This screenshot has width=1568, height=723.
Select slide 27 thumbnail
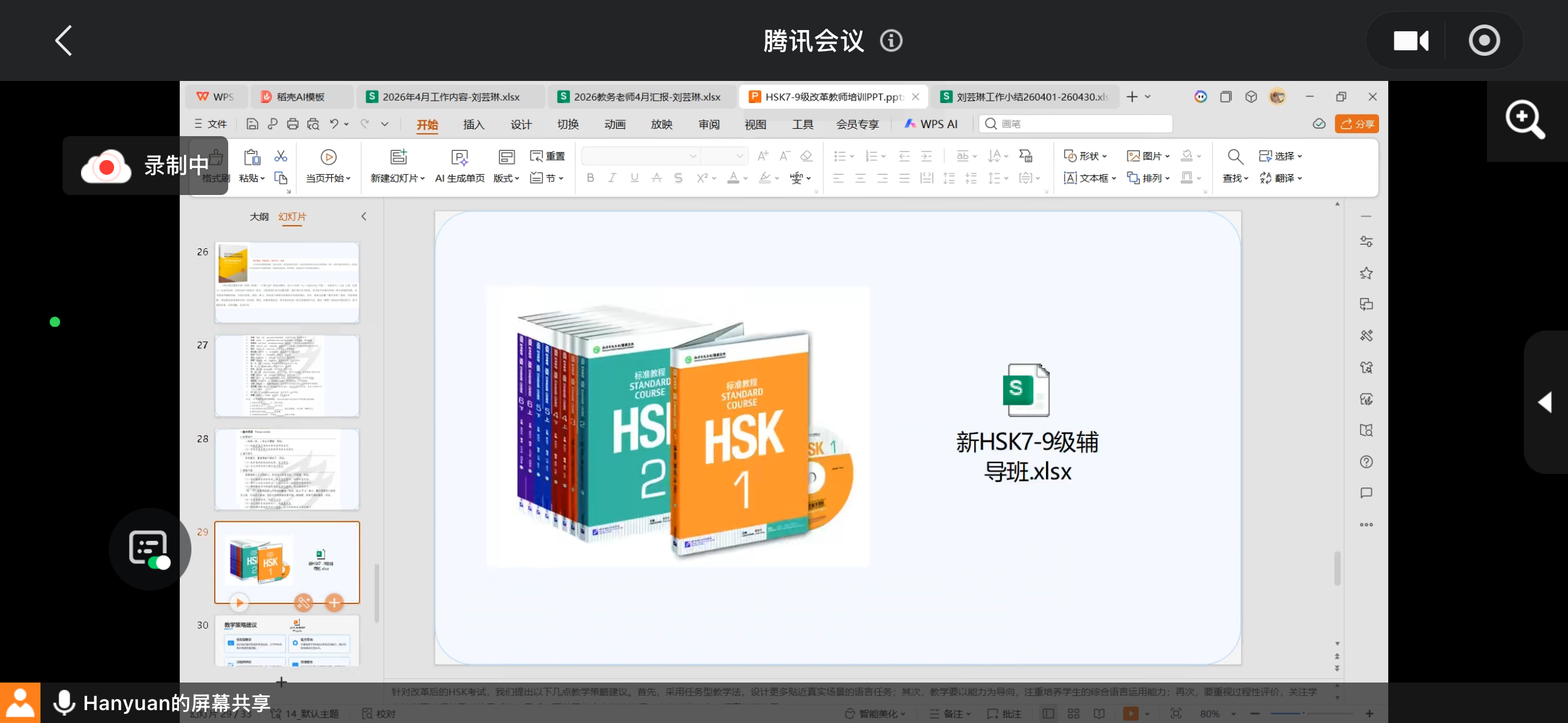tap(286, 376)
